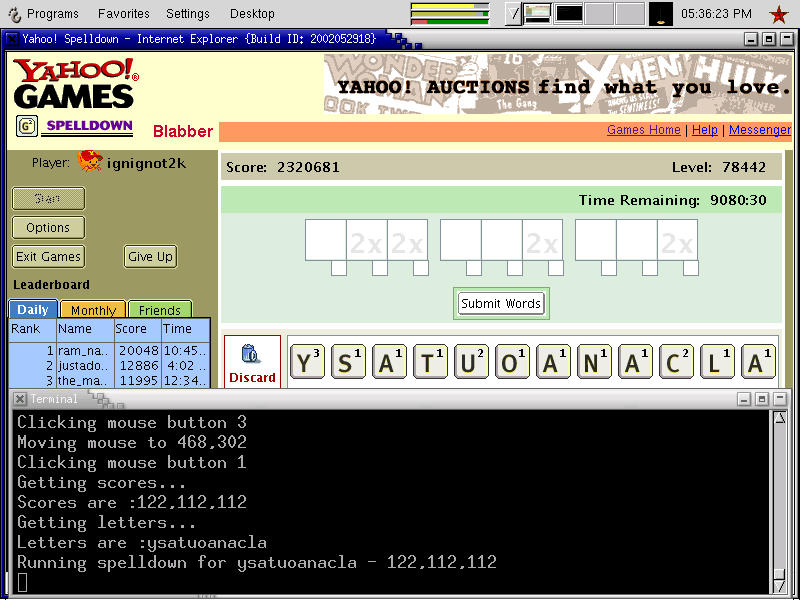
Task: Select the justado.. leaderboard row
Action: (109, 366)
